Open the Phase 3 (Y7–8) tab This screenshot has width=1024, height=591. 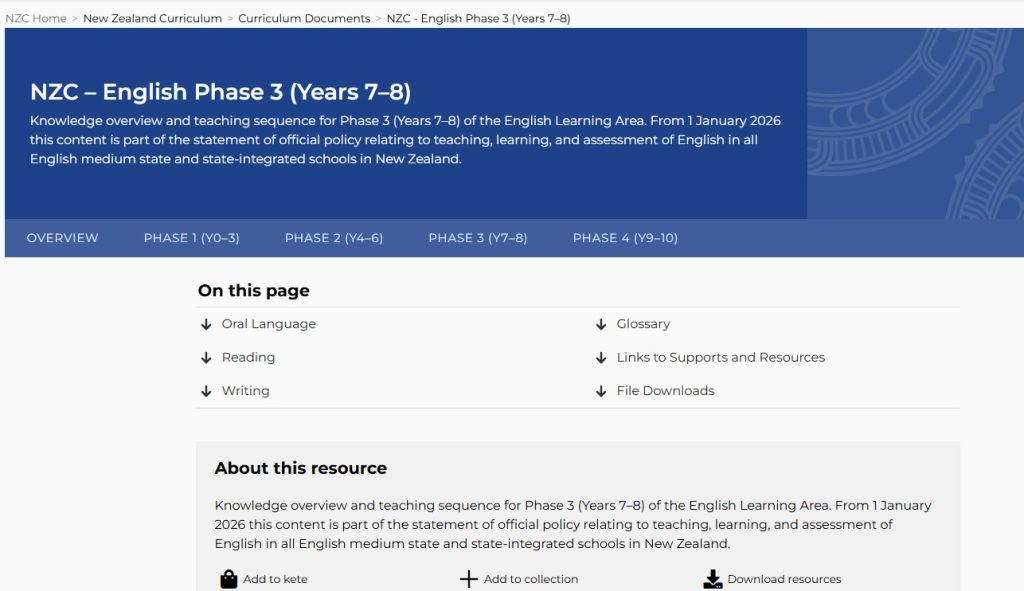coord(478,238)
